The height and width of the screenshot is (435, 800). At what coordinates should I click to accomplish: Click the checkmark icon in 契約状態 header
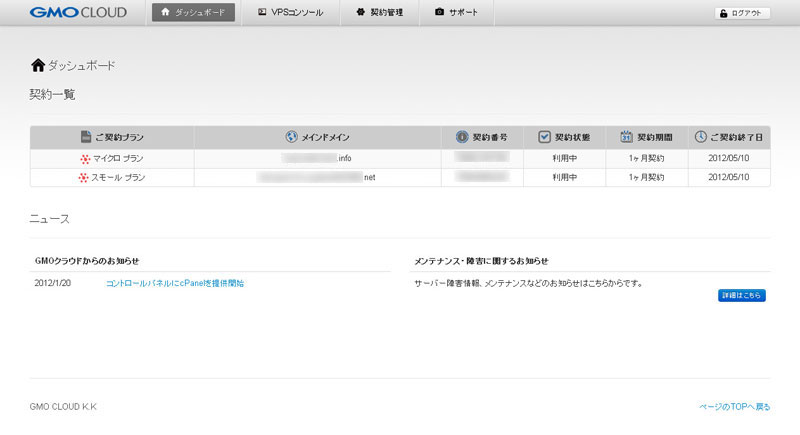click(545, 137)
